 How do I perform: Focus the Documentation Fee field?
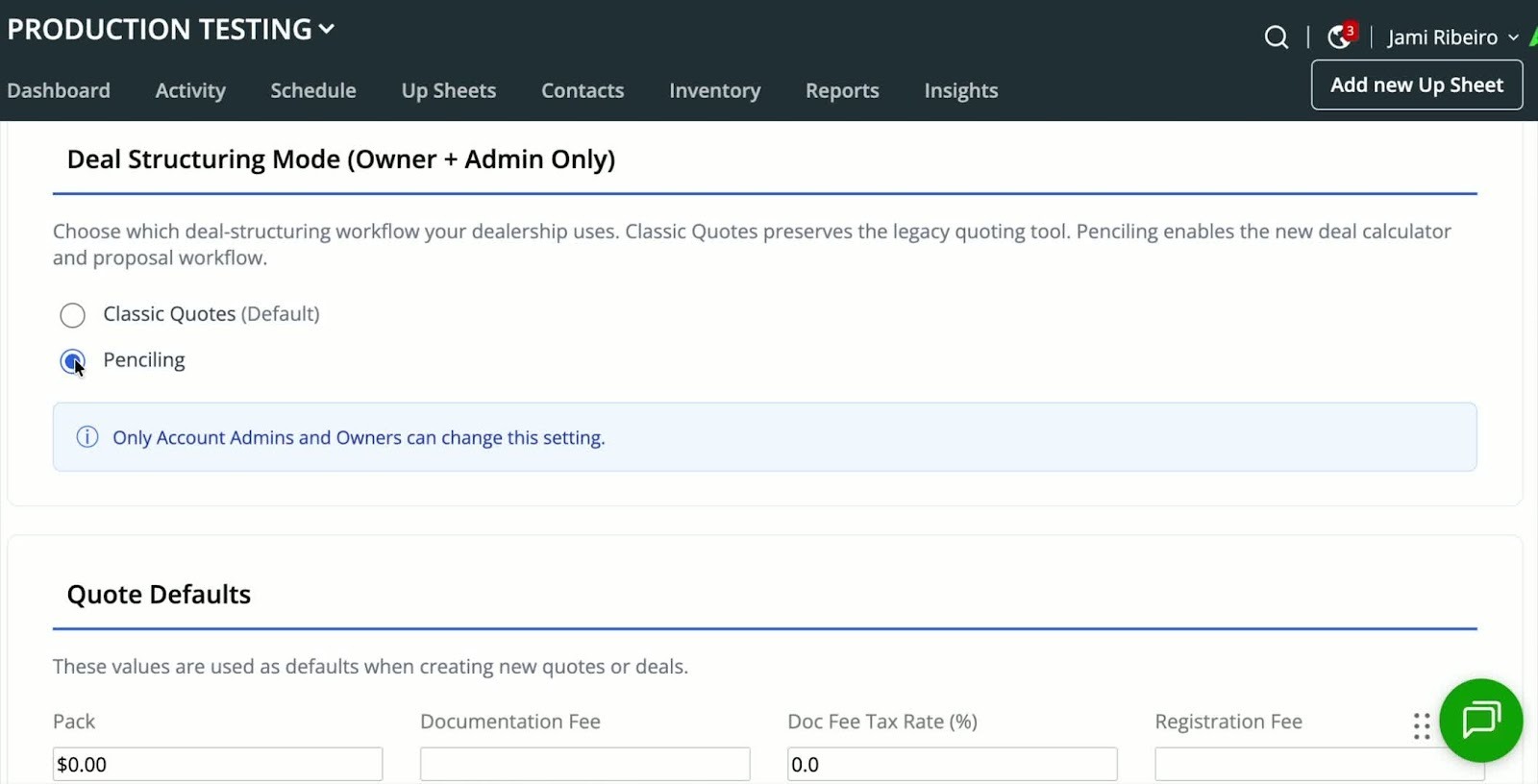click(584, 764)
